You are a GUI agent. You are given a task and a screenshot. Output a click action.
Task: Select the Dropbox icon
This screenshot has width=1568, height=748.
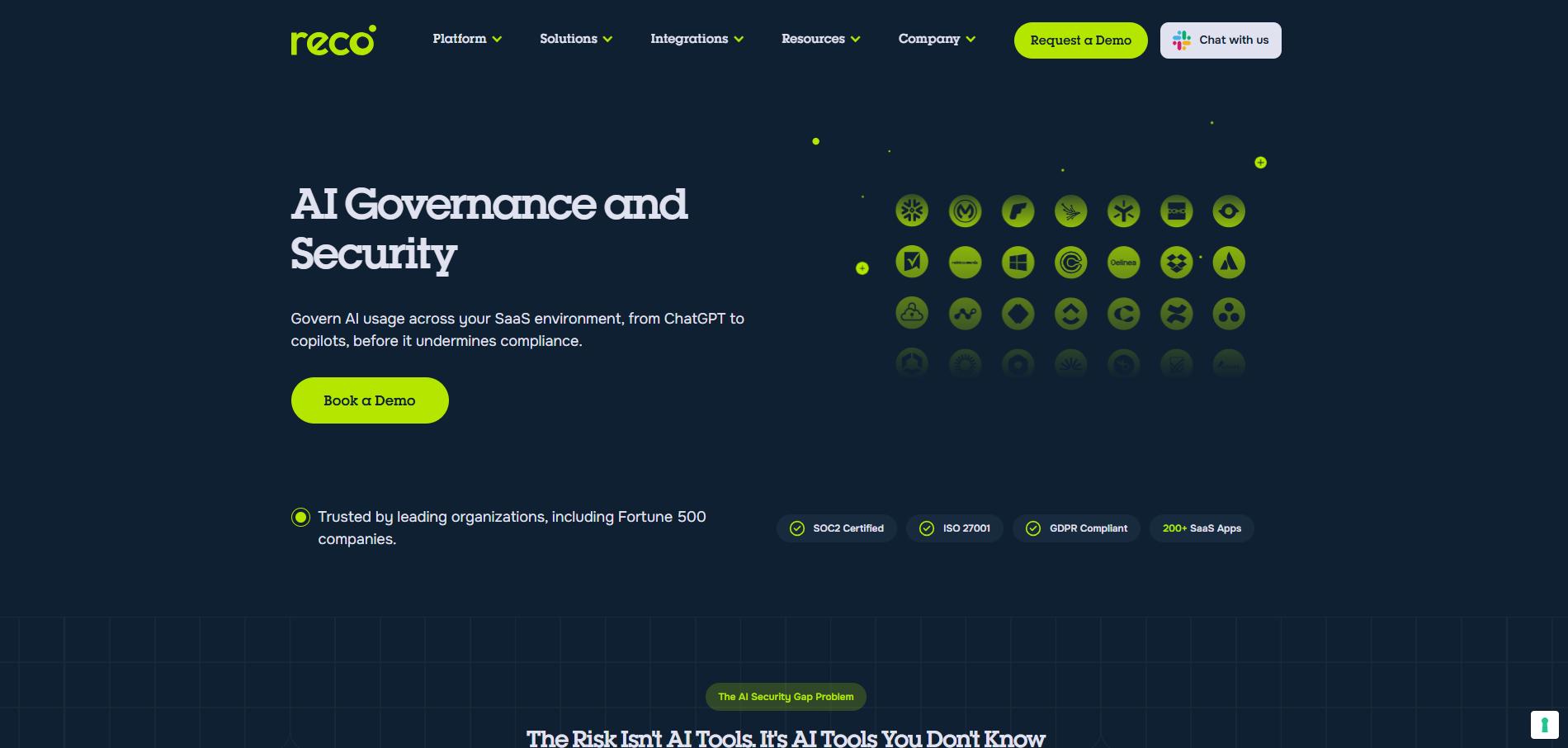[x=1176, y=262]
